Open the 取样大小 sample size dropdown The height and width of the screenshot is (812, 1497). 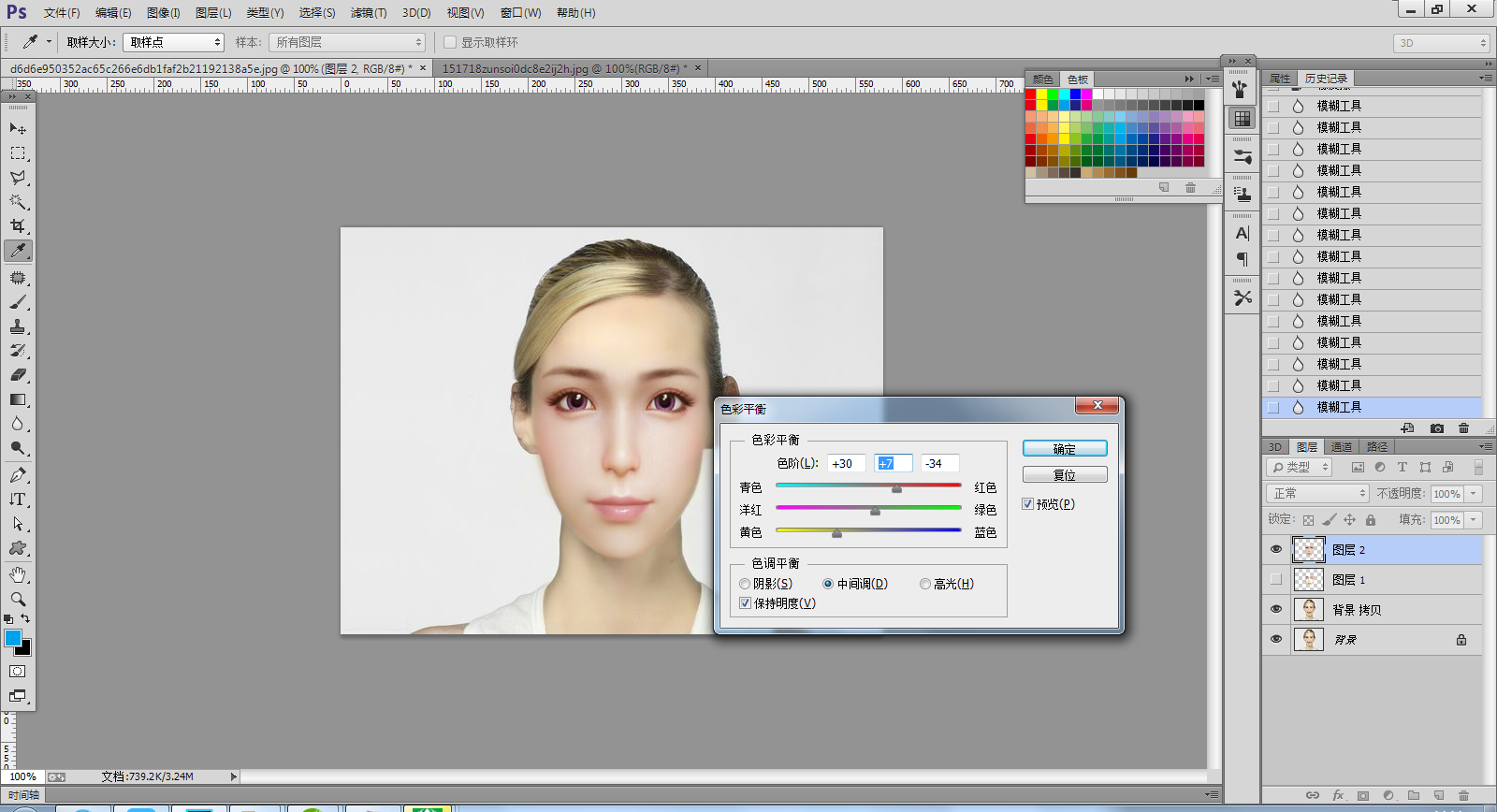pyautogui.click(x=174, y=42)
